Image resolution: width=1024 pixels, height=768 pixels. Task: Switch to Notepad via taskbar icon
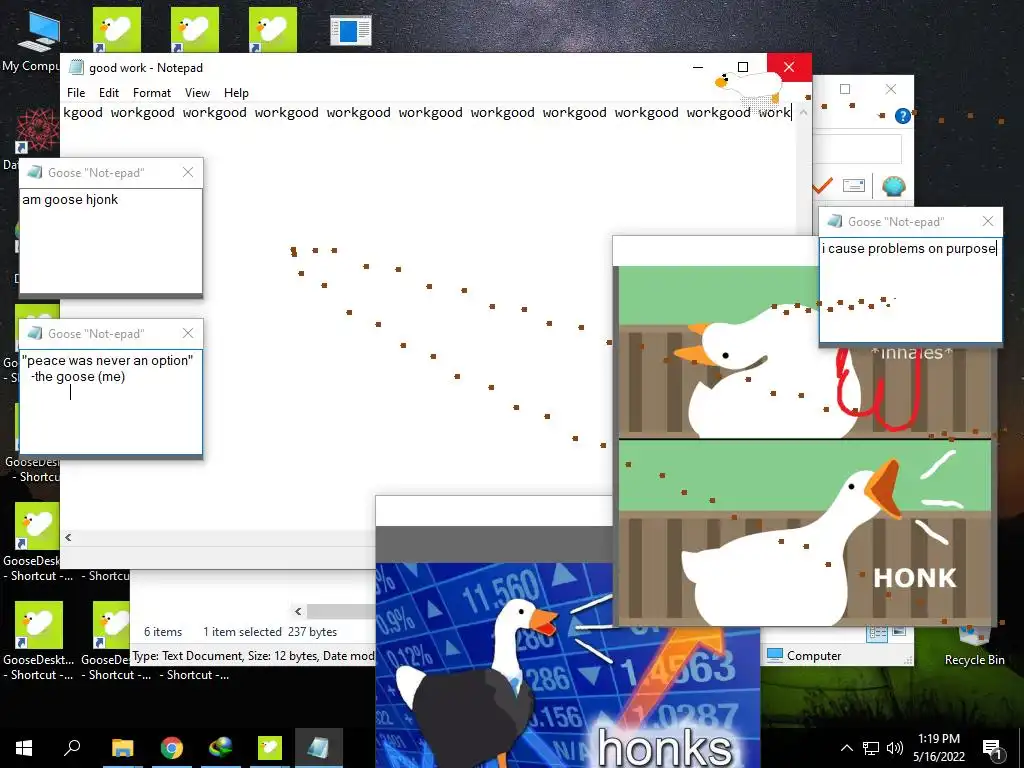pyautogui.click(x=319, y=748)
